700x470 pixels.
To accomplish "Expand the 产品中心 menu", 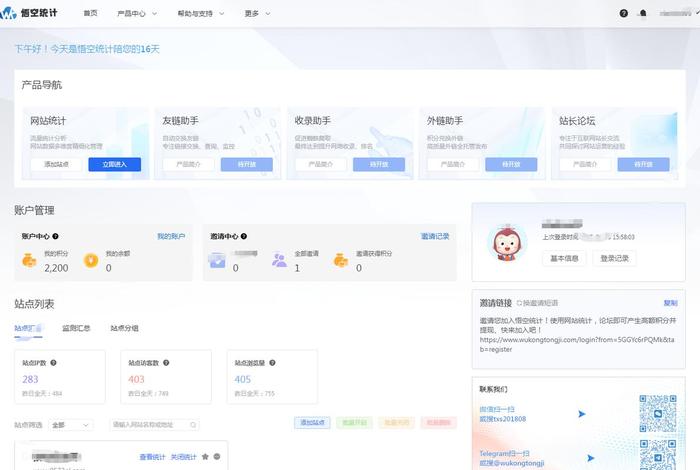I will [137, 13].
